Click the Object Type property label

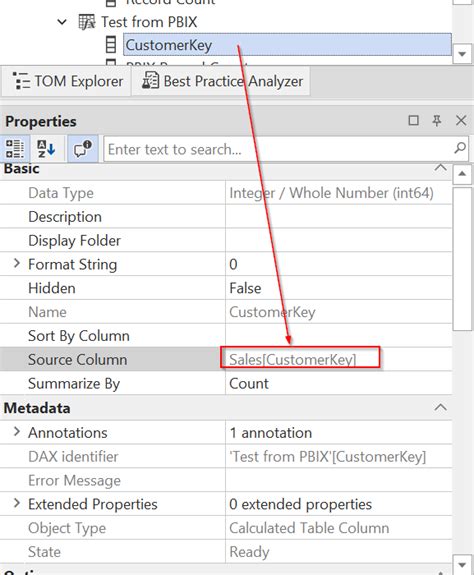(67, 528)
